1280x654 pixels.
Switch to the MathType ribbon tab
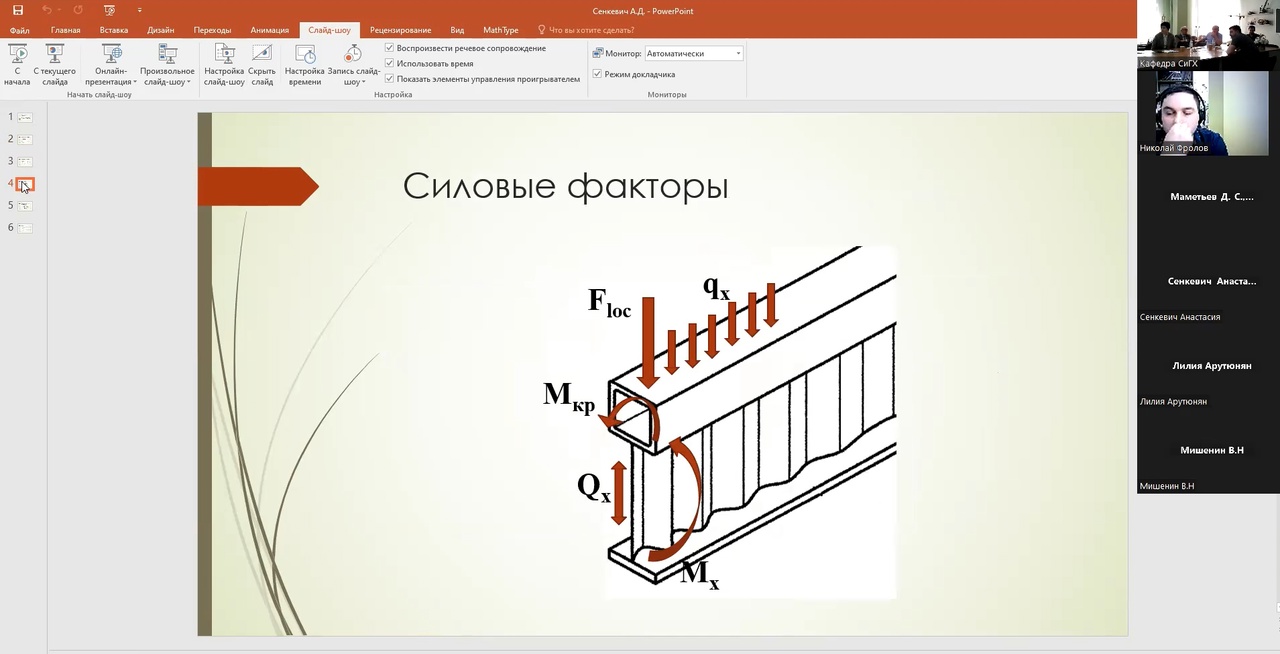pyautogui.click(x=501, y=30)
